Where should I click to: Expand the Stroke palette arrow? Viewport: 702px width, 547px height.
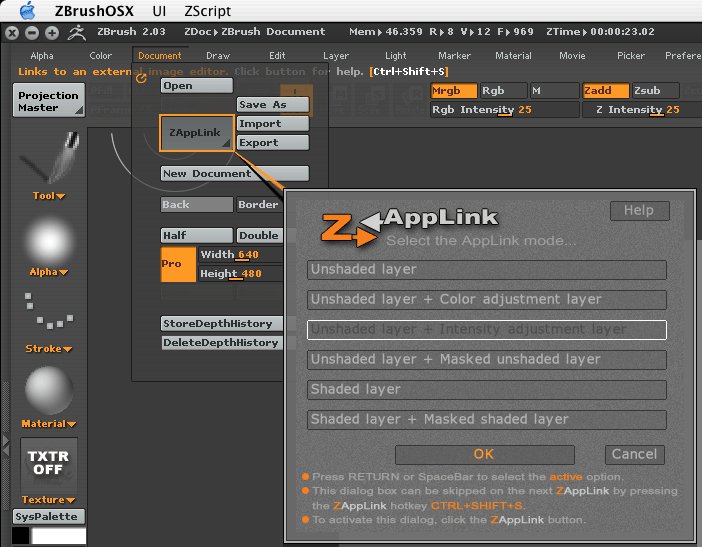(x=67, y=350)
